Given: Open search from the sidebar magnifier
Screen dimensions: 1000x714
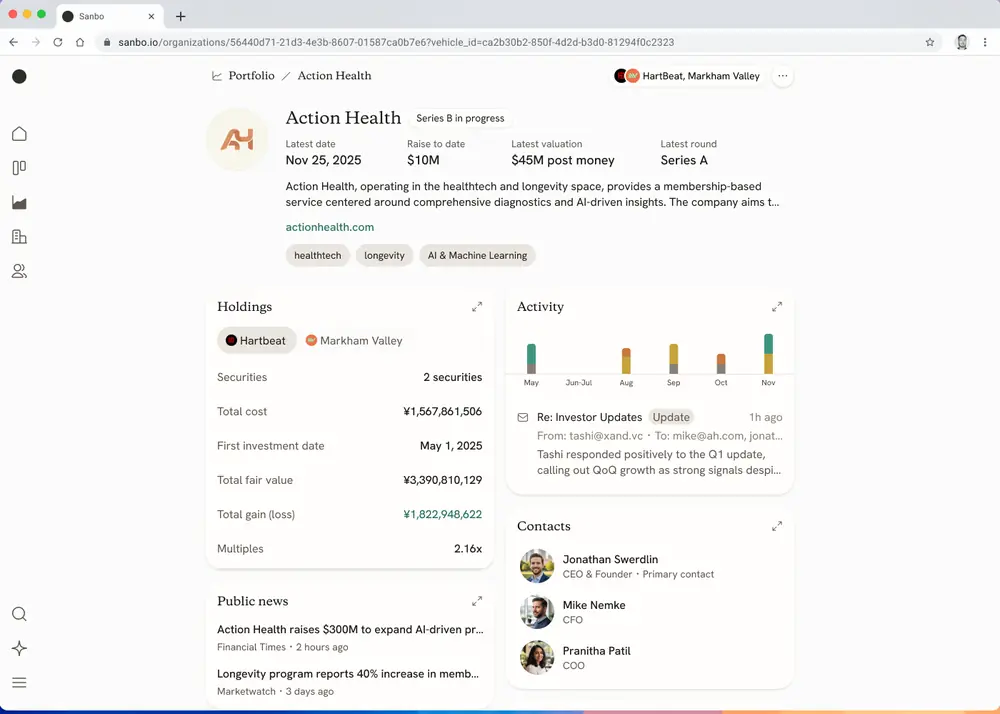Looking at the screenshot, I should [19, 614].
